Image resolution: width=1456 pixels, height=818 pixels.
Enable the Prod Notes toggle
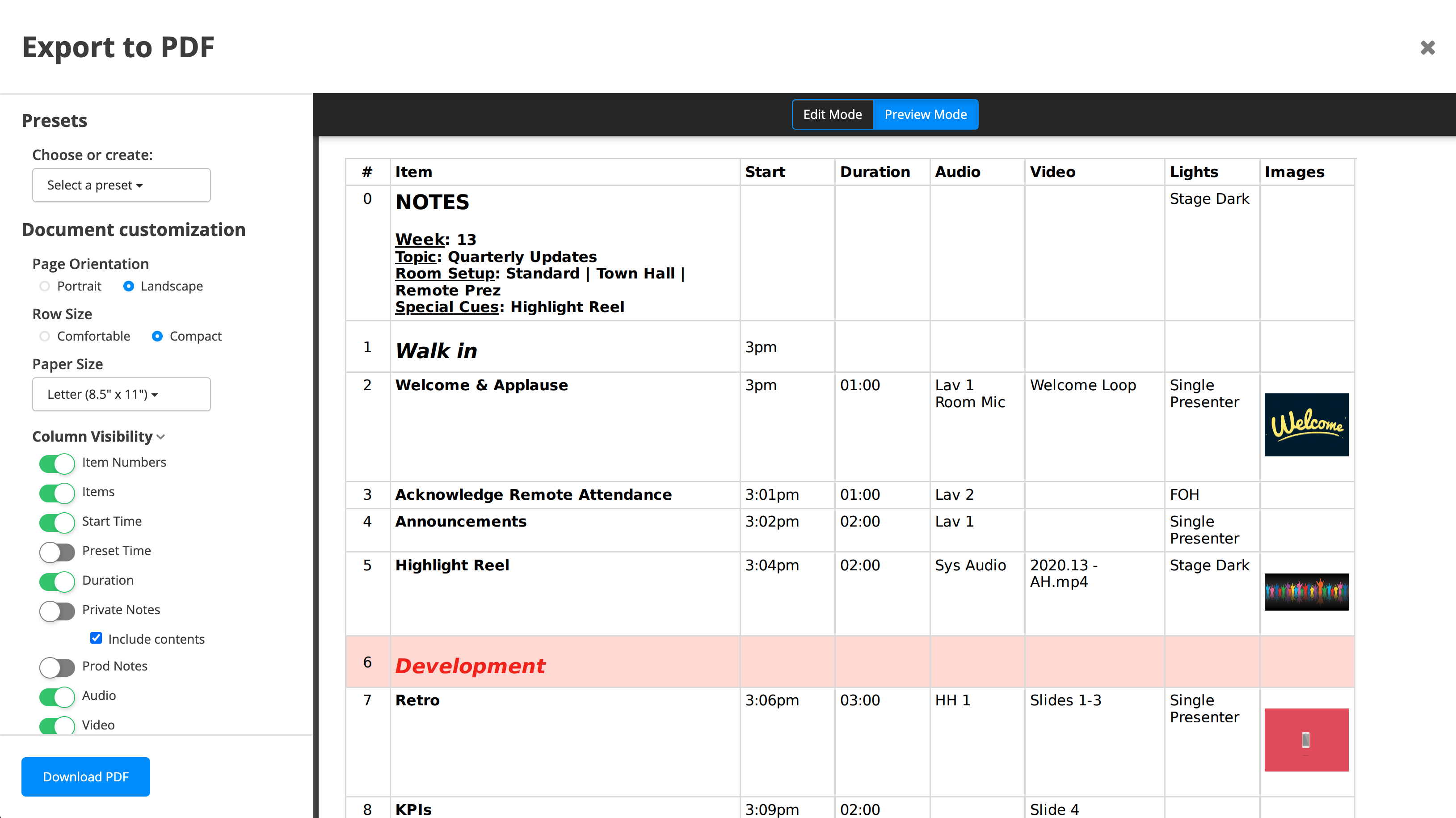tap(56, 667)
